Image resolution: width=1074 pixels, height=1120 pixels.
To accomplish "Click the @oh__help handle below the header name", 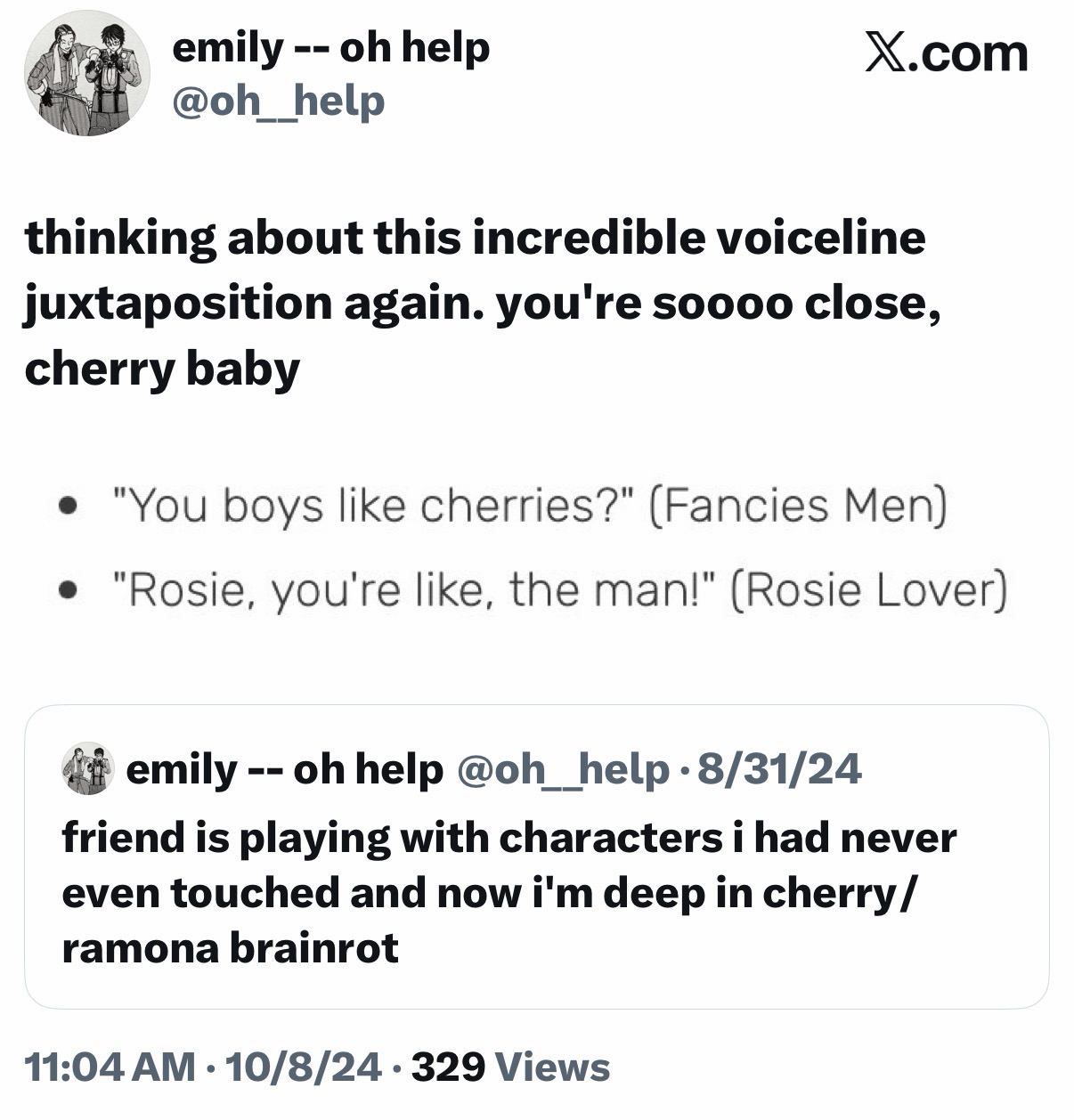I will [278, 101].
